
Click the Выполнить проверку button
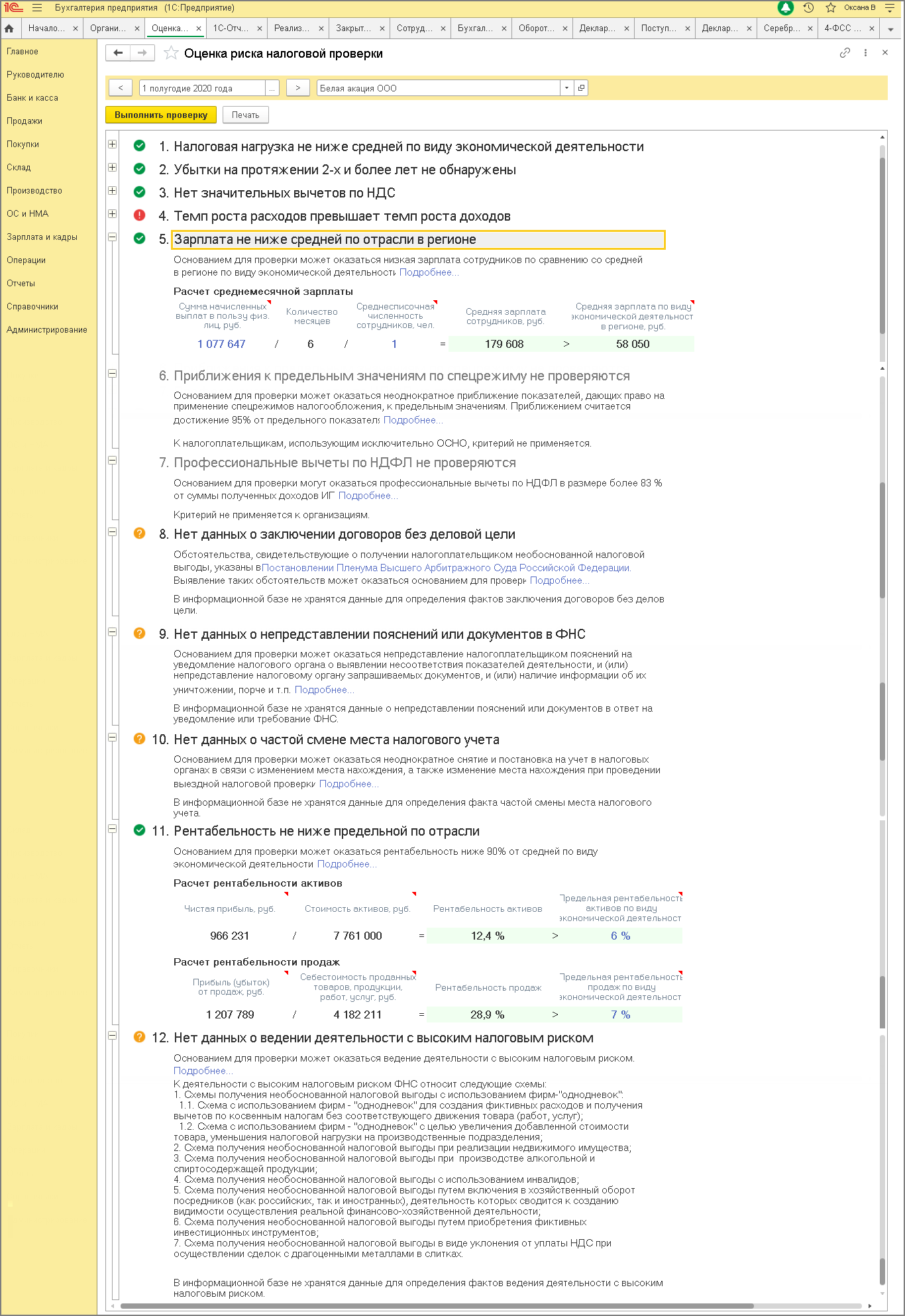pyautogui.click(x=161, y=115)
